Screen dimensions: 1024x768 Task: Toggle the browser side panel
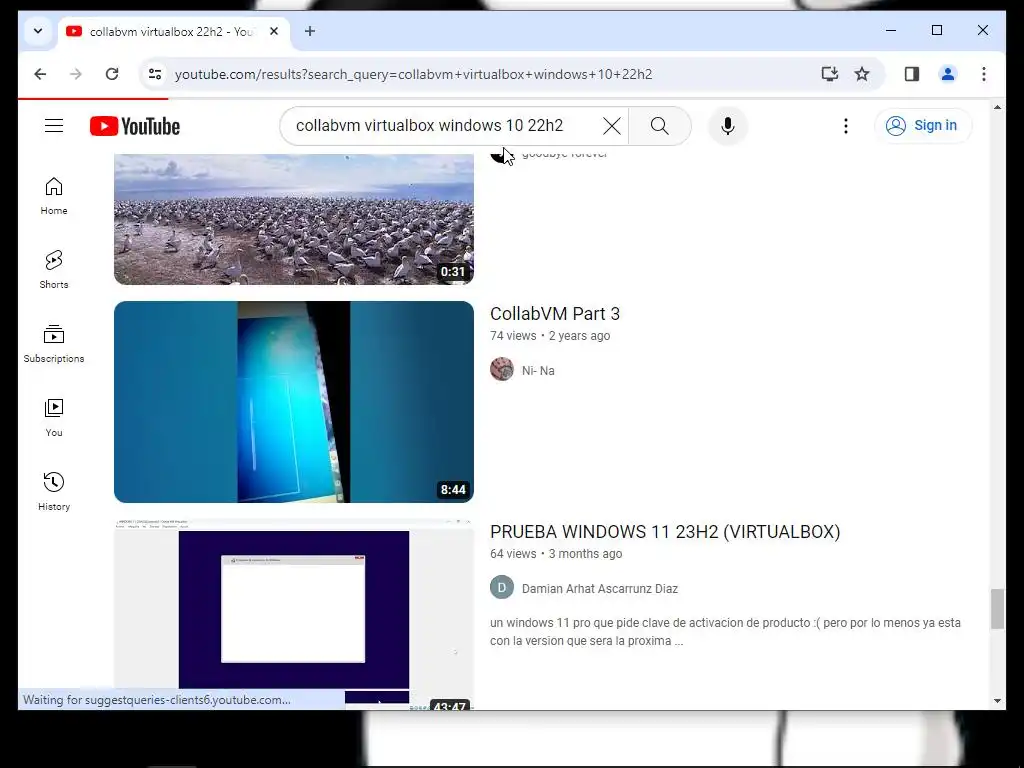912,74
